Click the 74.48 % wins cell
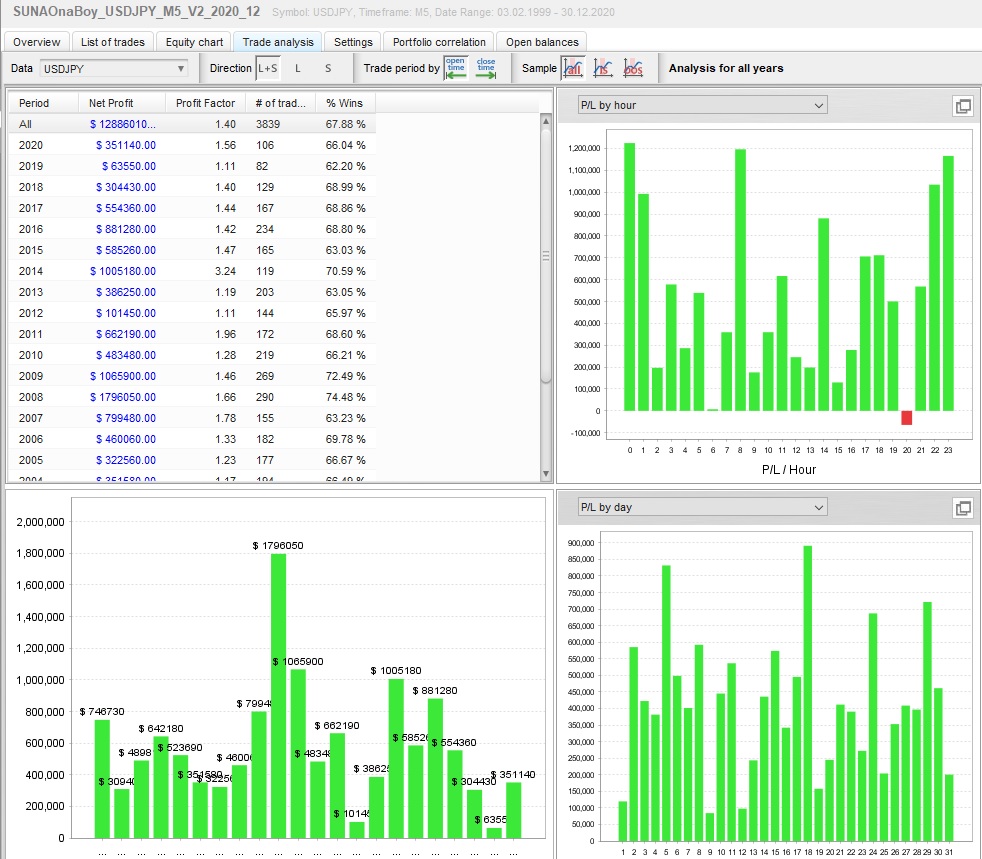The height and width of the screenshot is (859, 982). pos(345,397)
